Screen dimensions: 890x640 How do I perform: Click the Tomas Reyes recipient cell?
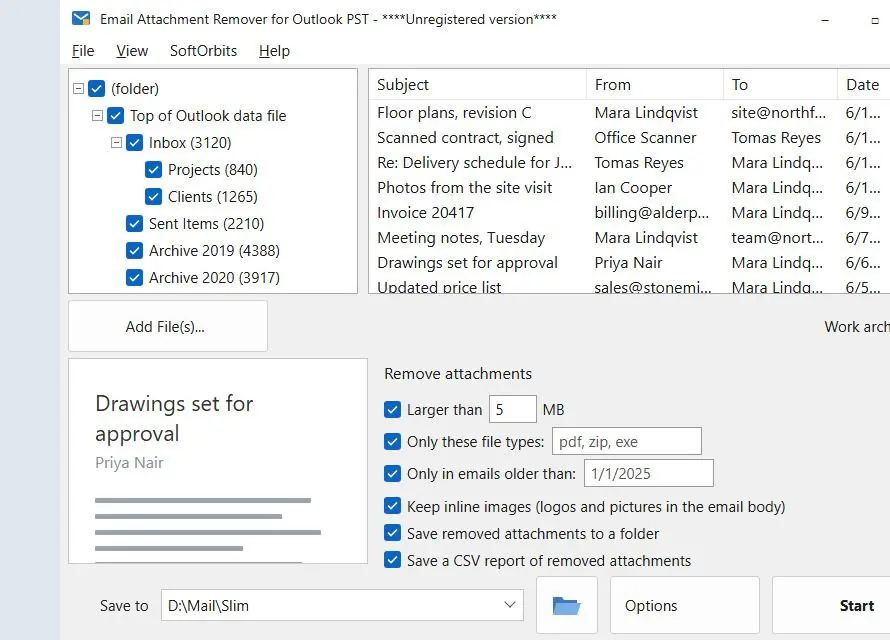pyautogui.click(x=776, y=137)
